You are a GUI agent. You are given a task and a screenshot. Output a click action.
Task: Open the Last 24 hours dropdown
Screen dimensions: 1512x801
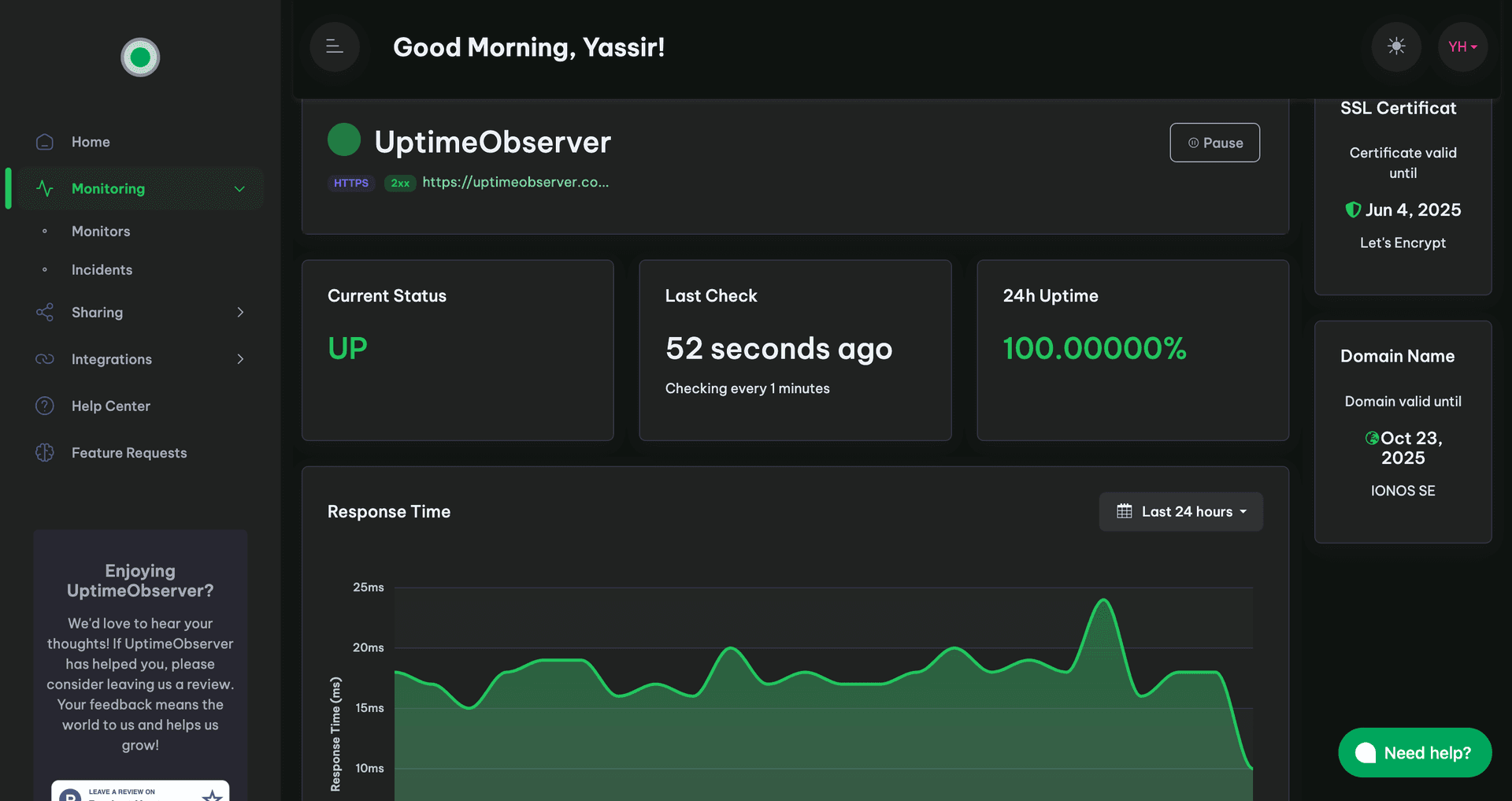pyautogui.click(x=1180, y=512)
